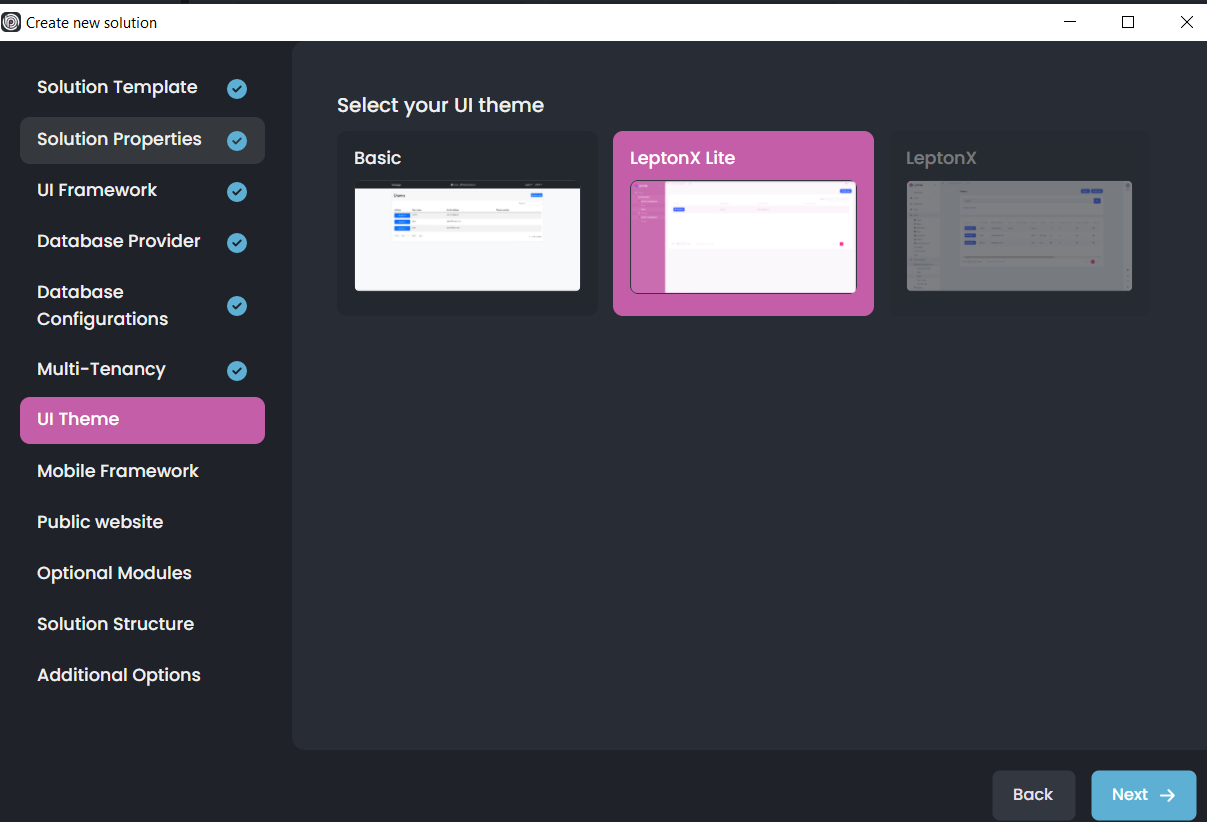The image size is (1207, 822).
Task: Open the Solution Template step
Action: pyautogui.click(x=142, y=88)
